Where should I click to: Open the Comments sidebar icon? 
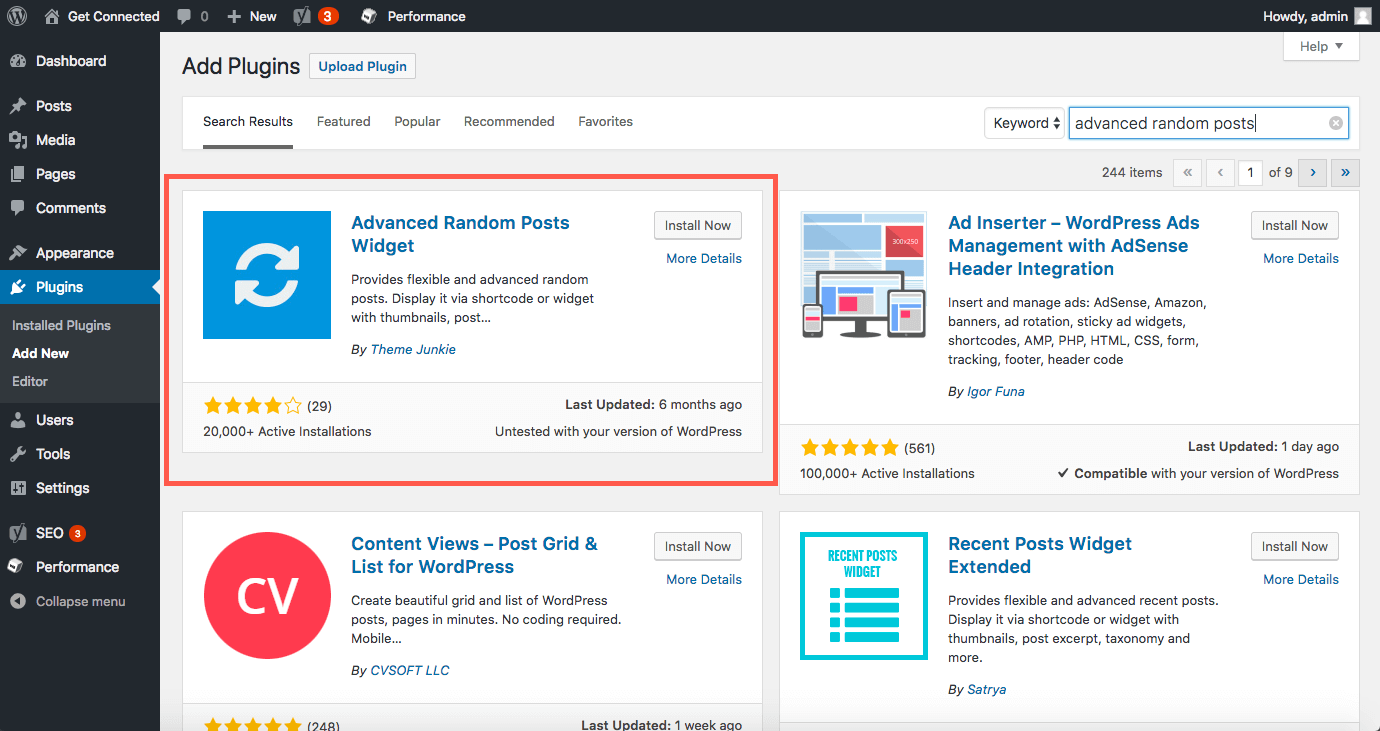pyautogui.click(x=18, y=208)
